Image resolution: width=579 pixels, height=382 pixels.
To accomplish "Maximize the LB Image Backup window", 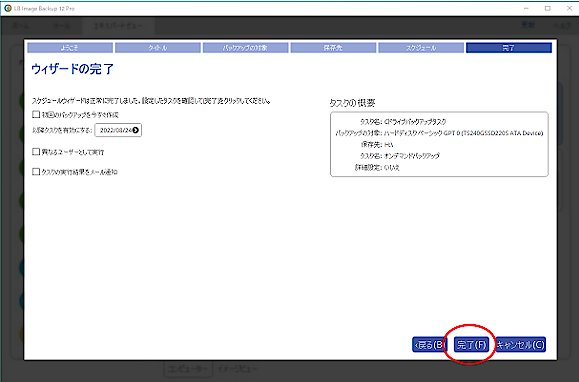I will [x=548, y=8].
